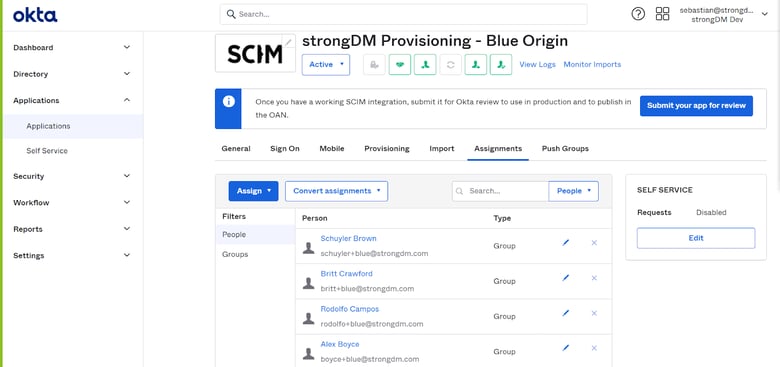Open the help question mark icon
Viewport: 780px width, 367px height.
[x=638, y=14]
